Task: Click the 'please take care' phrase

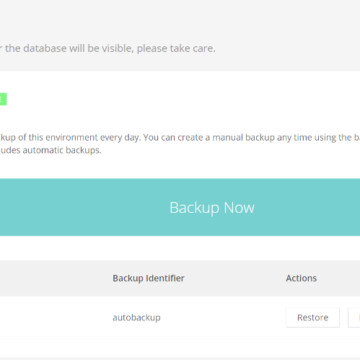Action: (176, 48)
